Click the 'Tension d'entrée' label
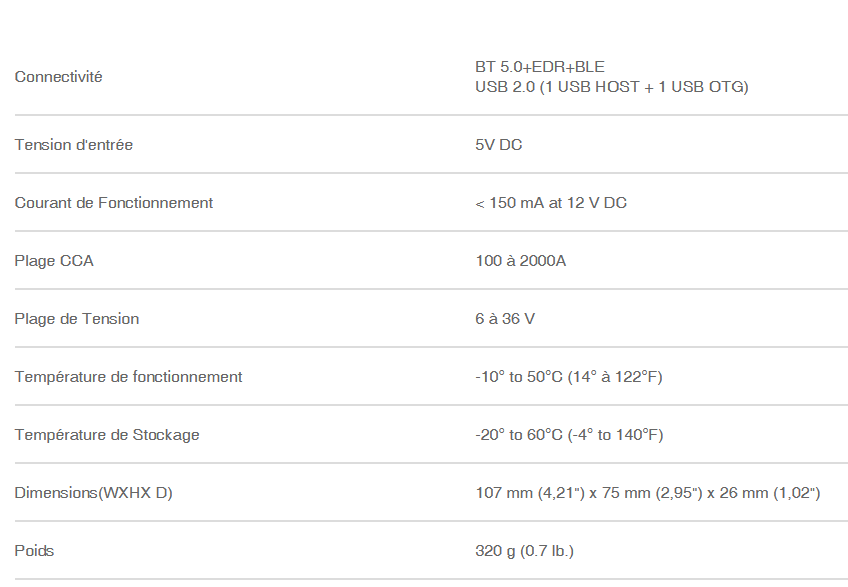Screen dimensions: 848x587 [x=74, y=145]
